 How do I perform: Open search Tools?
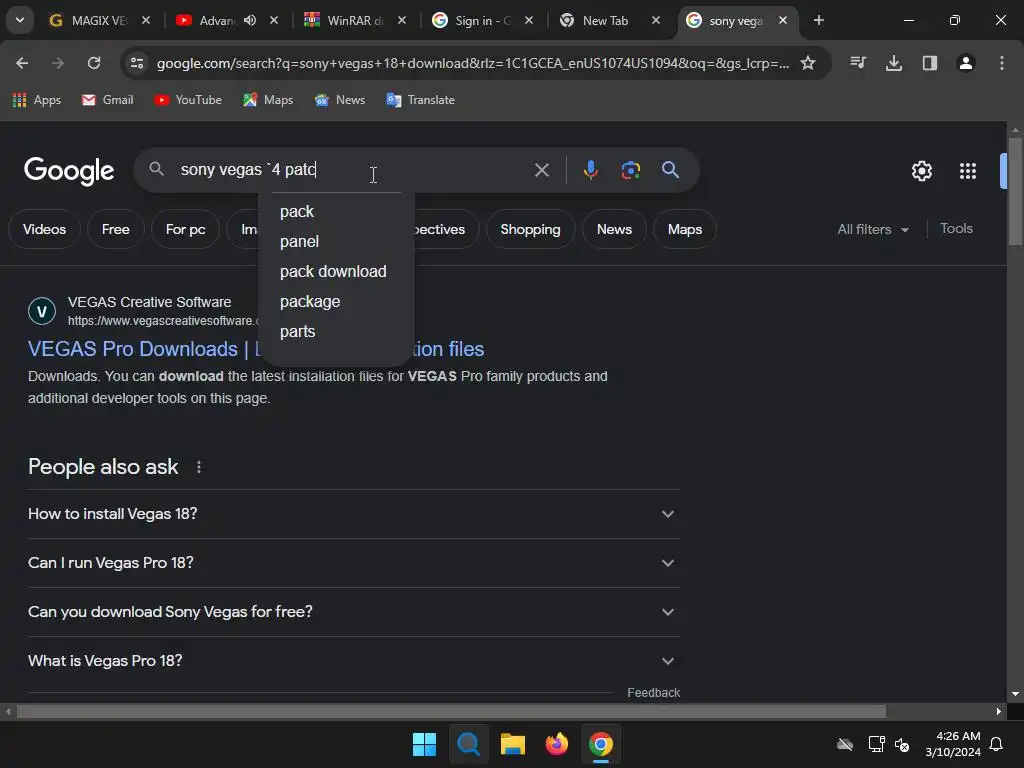coord(956,229)
